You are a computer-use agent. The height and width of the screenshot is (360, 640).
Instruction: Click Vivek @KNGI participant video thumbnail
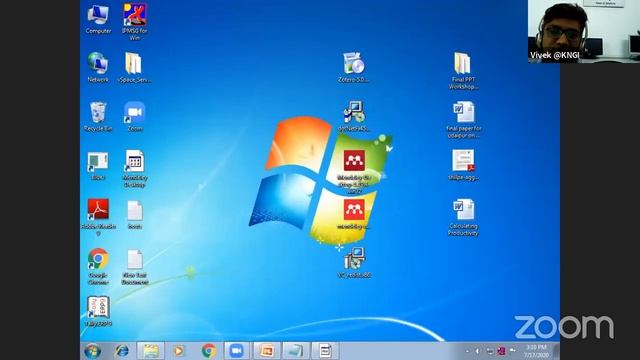(584, 31)
